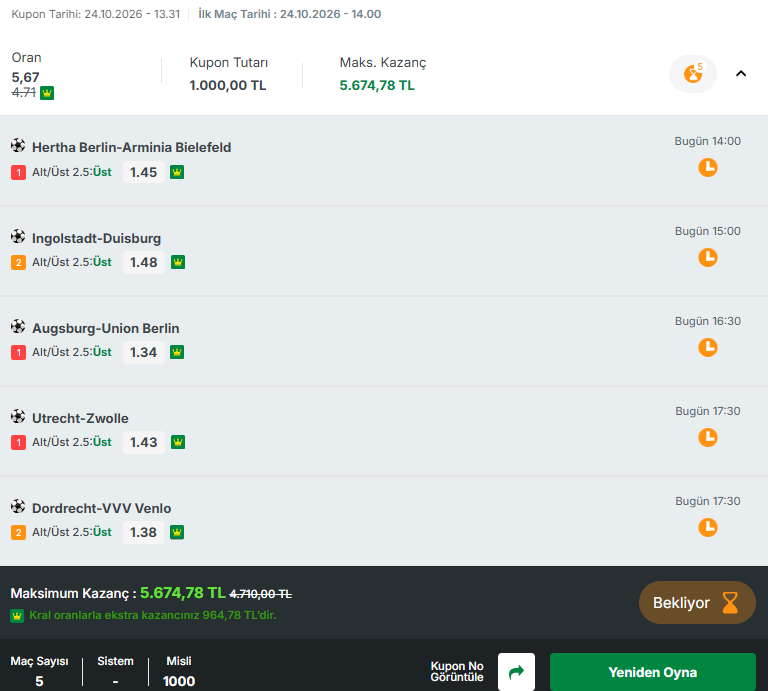This screenshot has width=768, height=691.
Task: Click orange badge 2 on Ingolstadt-Duisburg row
Action: (18, 262)
